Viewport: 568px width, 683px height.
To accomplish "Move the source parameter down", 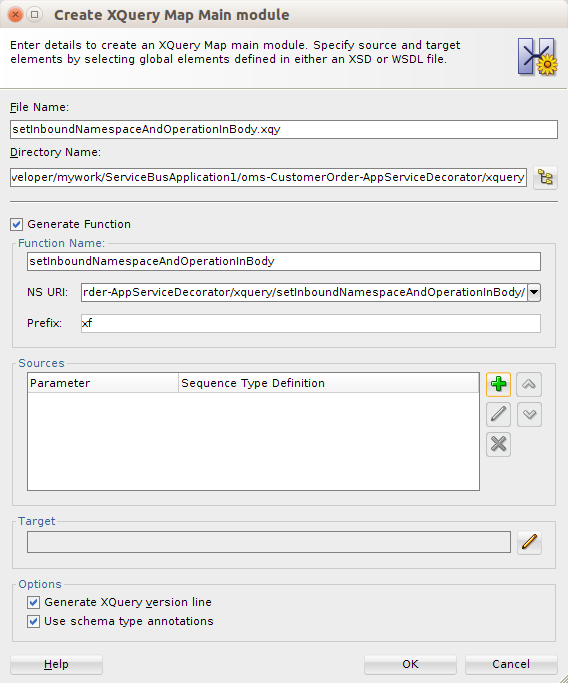I will pyautogui.click(x=529, y=414).
